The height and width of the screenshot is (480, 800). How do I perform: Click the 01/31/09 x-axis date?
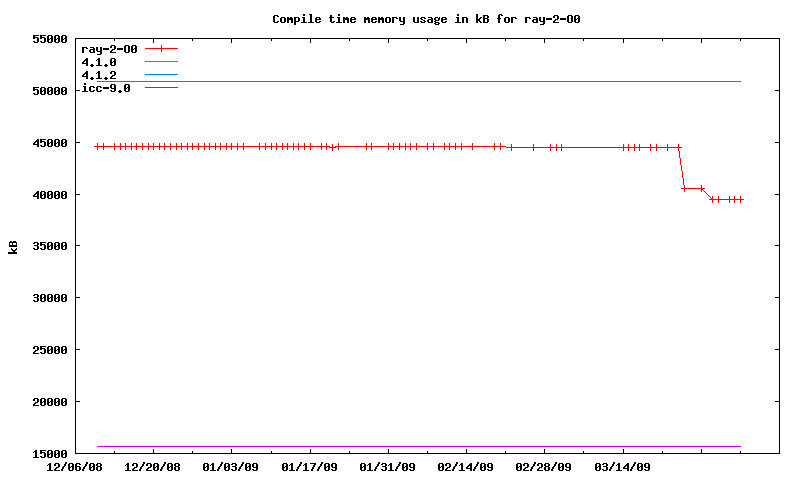point(387,467)
